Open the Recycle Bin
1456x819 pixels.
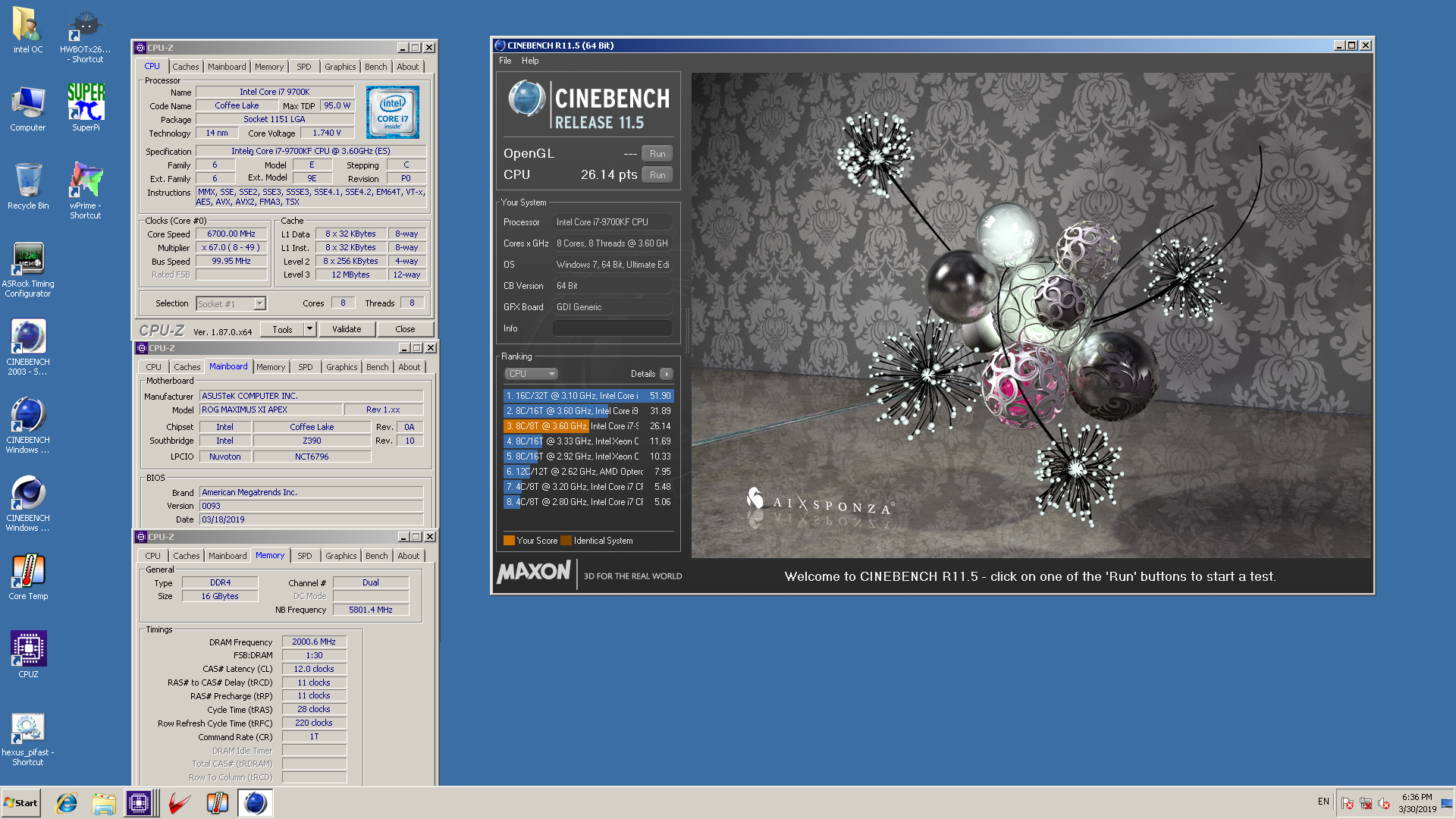[x=28, y=187]
